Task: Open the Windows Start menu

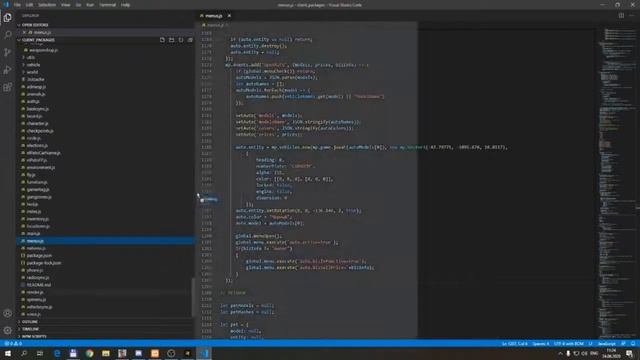Action: point(8,353)
